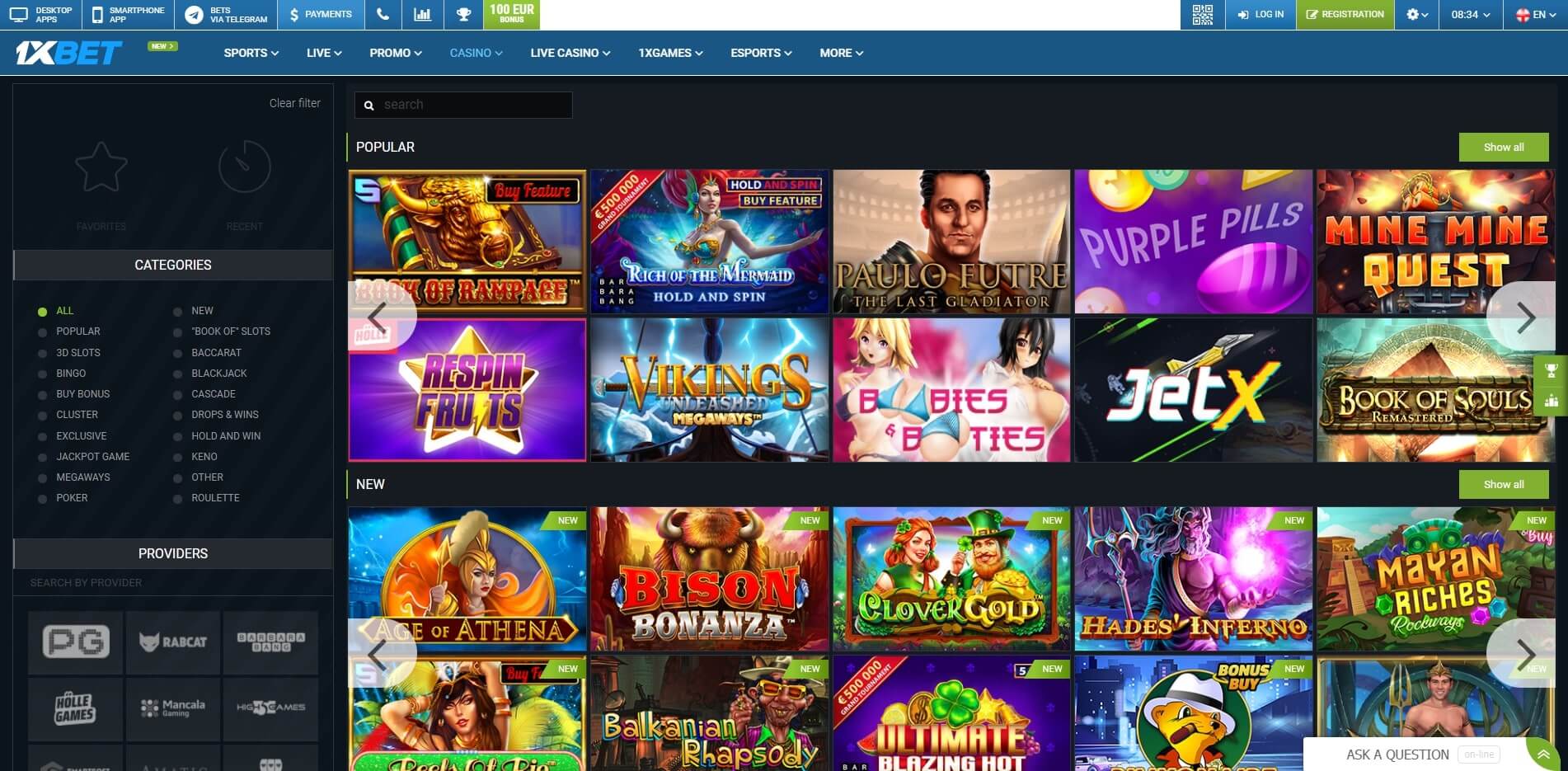Click Show all in the POPULAR section
This screenshot has width=1568, height=771.
pos(1503,147)
